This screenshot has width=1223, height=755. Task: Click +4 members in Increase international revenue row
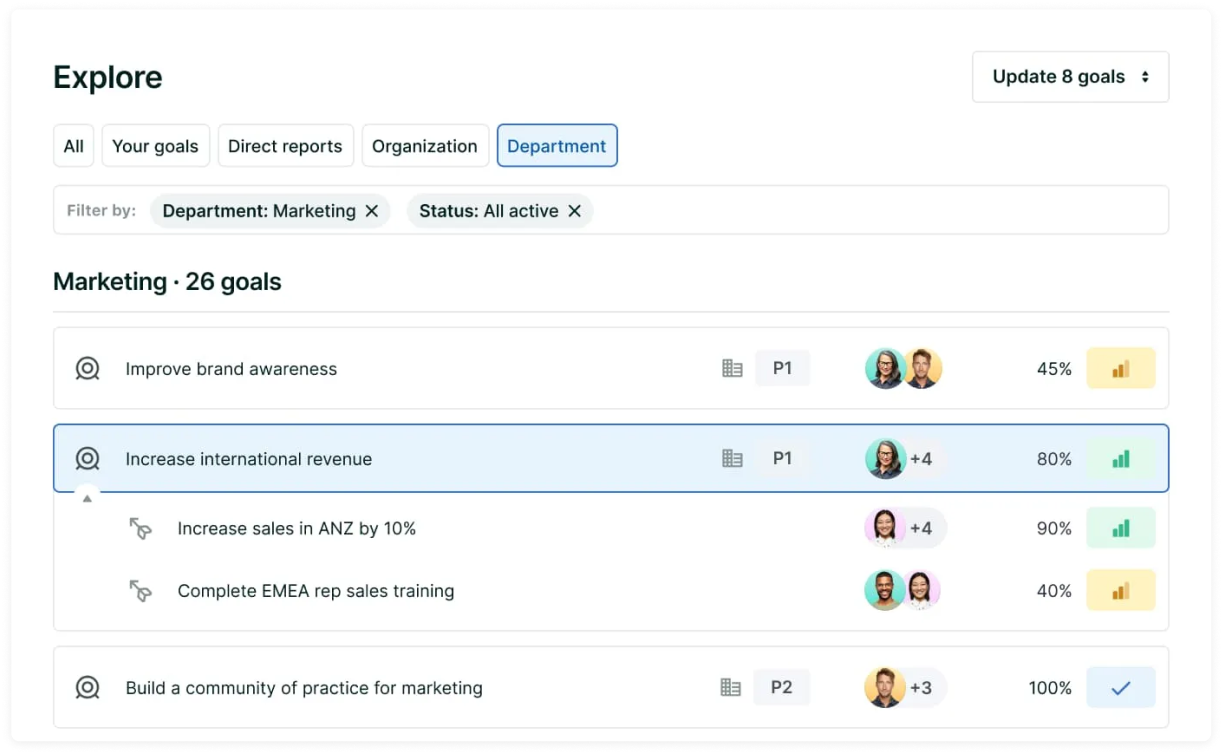921,459
